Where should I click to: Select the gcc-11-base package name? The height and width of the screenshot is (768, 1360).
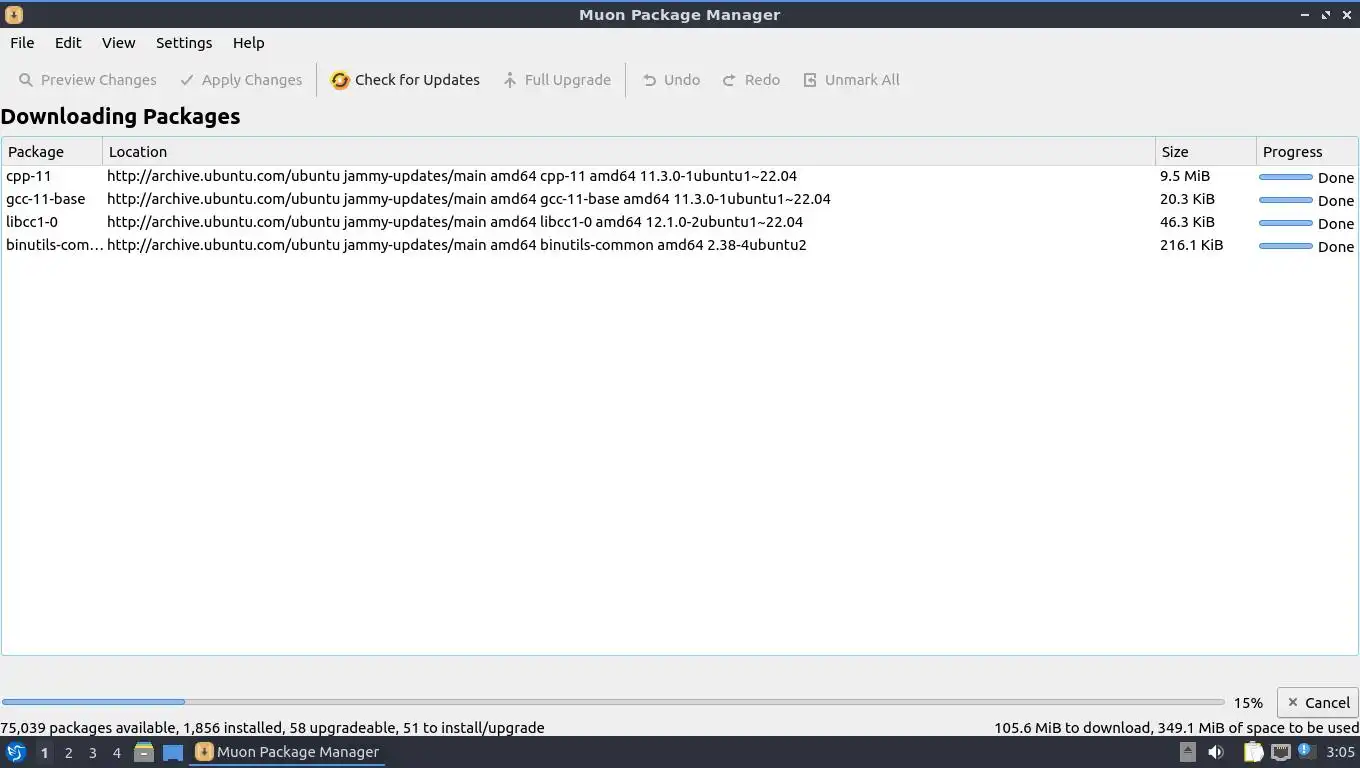pyautogui.click(x=46, y=199)
